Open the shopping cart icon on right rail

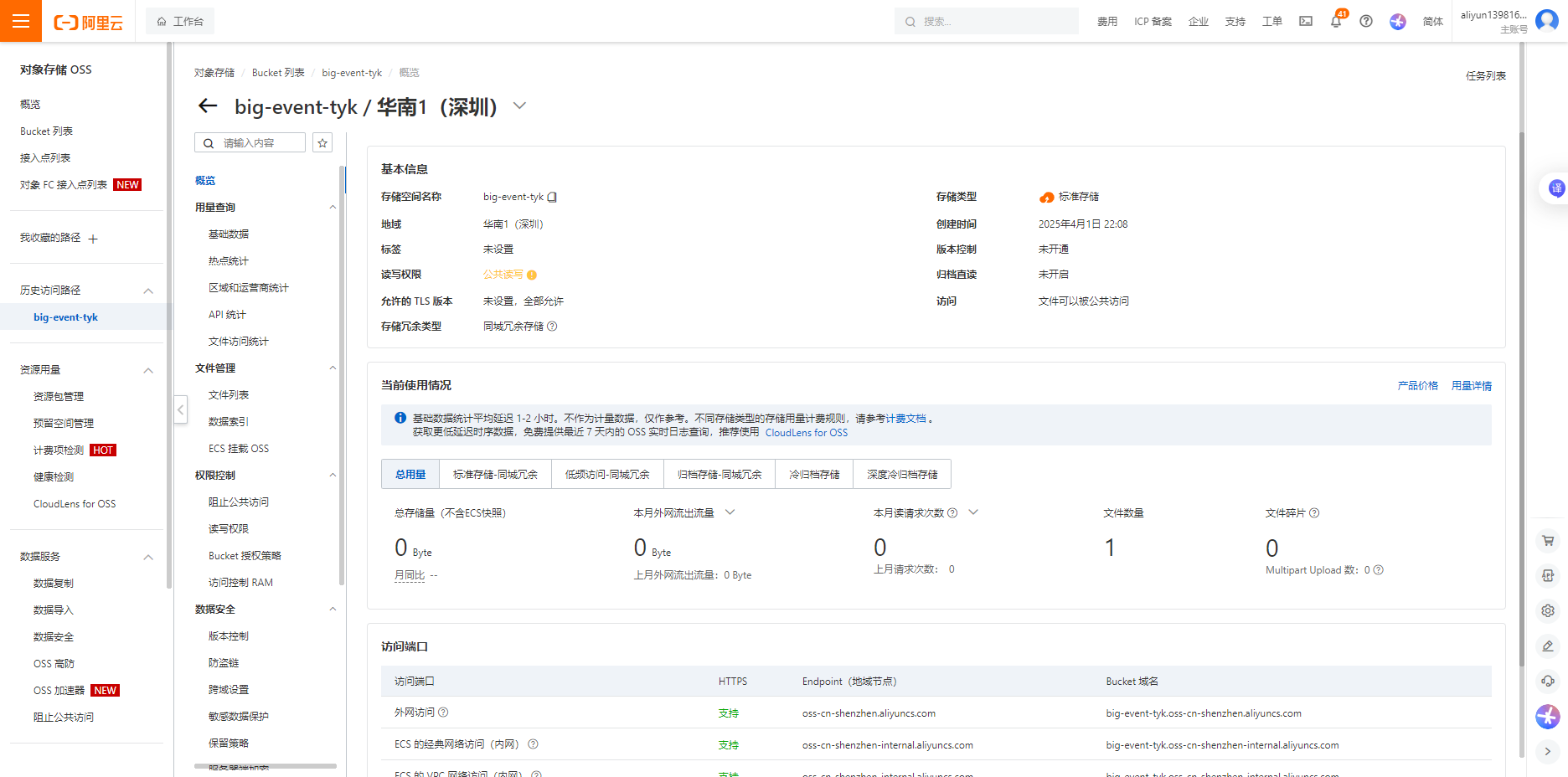tap(1548, 541)
